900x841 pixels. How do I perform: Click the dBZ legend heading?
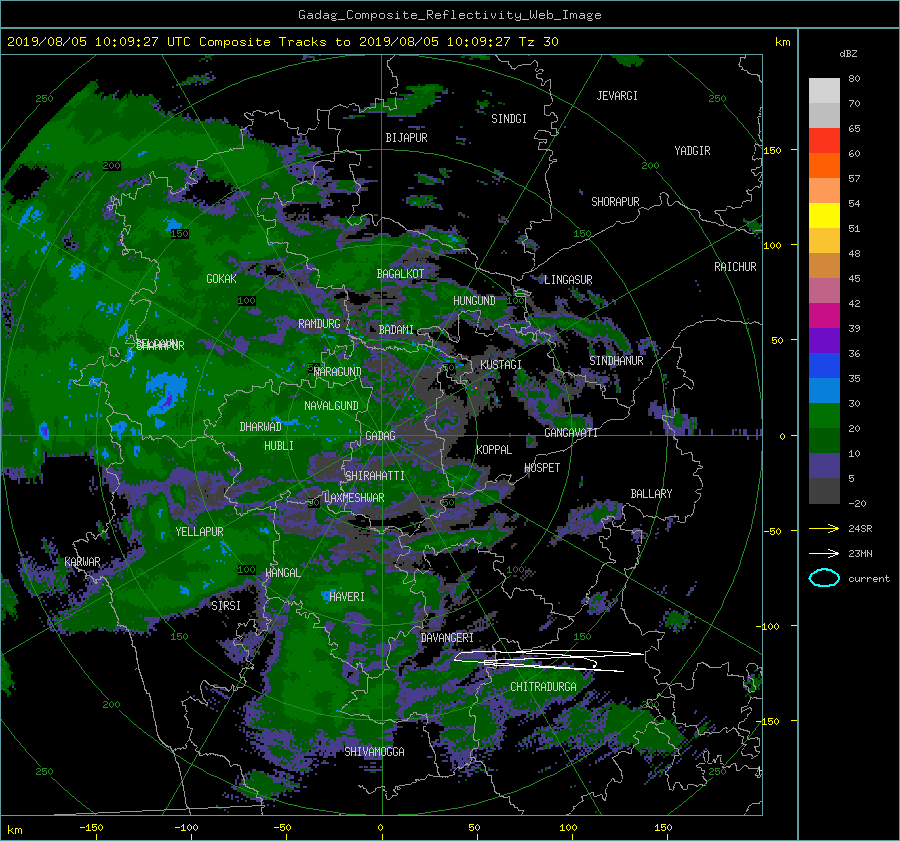848,54
